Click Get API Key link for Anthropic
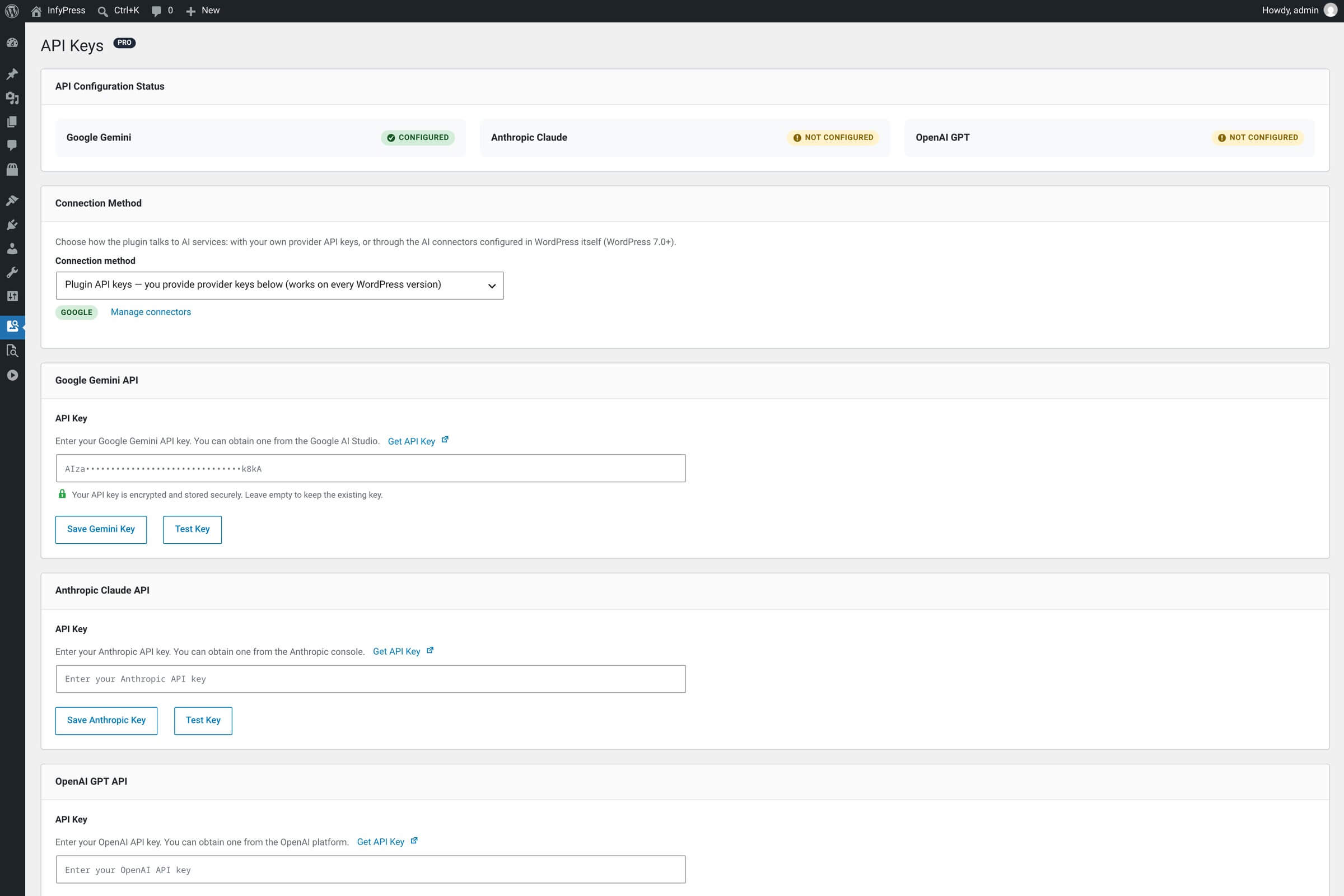This screenshot has height=896, width=1344. pyautogui.click(x=396, y=651)
